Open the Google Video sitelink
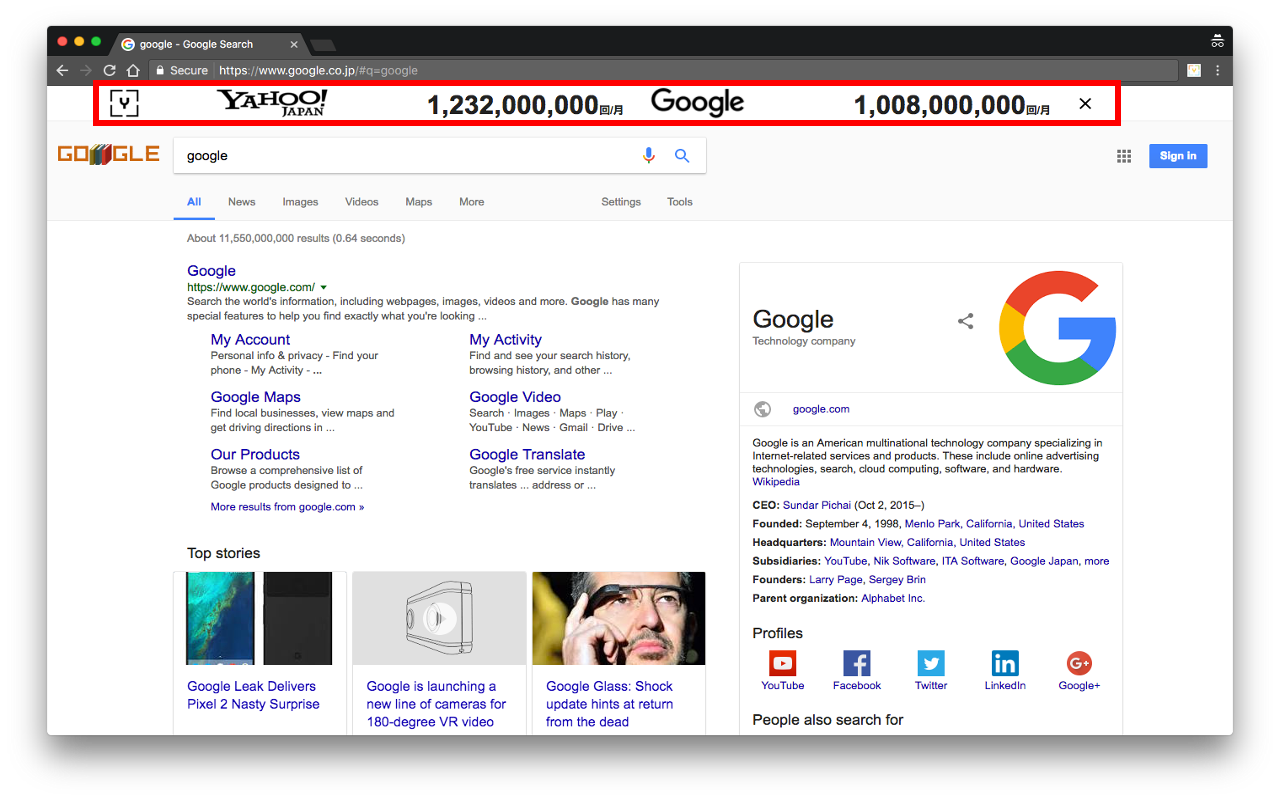 pos(515,397)
